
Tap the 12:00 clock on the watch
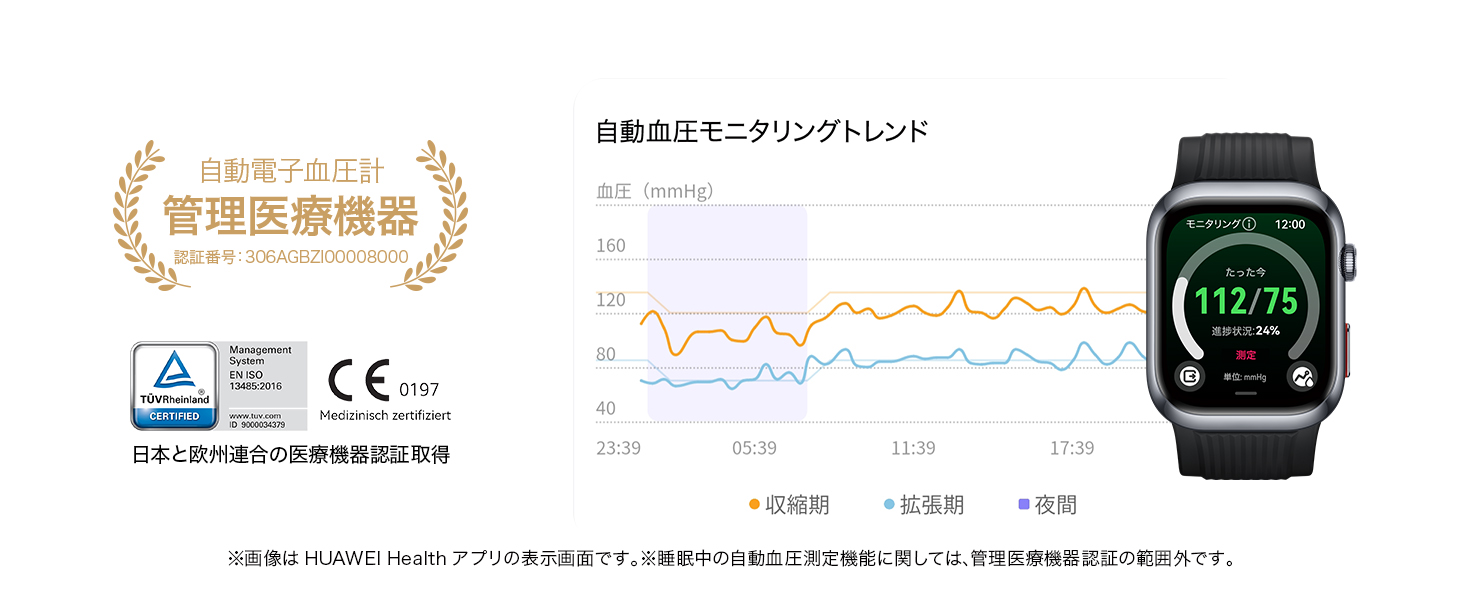coord(1290,224)
